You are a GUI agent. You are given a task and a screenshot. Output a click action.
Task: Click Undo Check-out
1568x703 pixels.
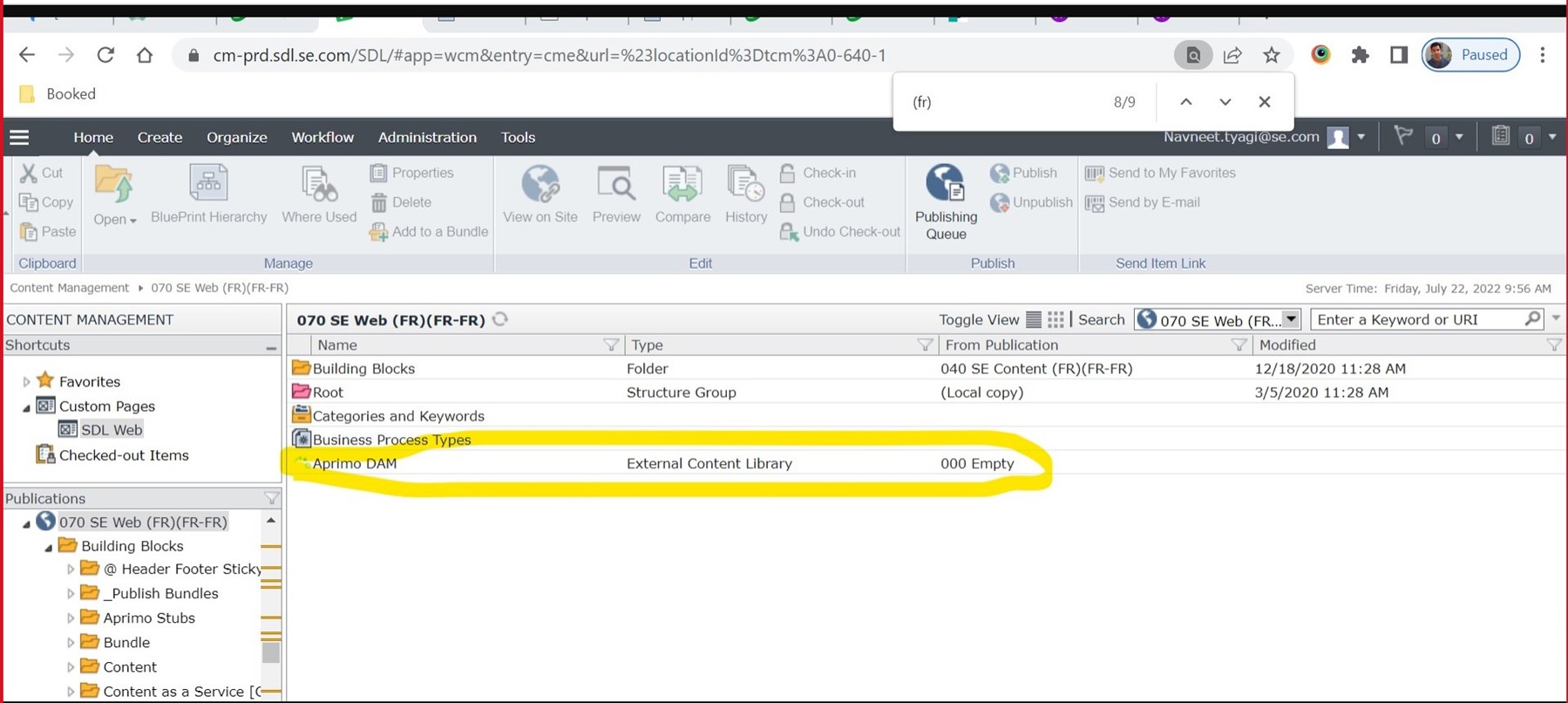tap(840, 232)
